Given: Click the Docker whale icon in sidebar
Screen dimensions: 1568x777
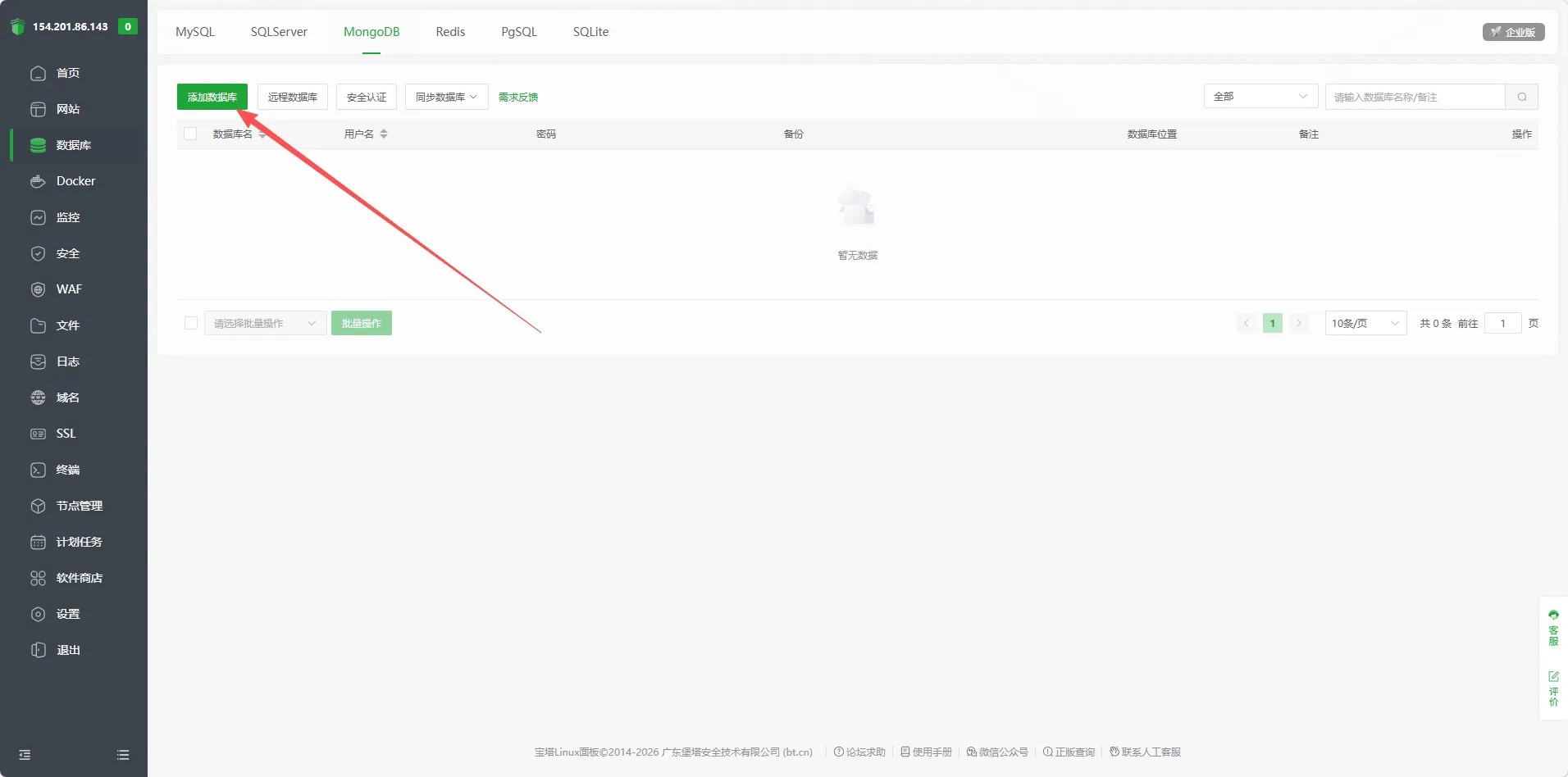Looking at the screenshot, I should tap(38, 181).
